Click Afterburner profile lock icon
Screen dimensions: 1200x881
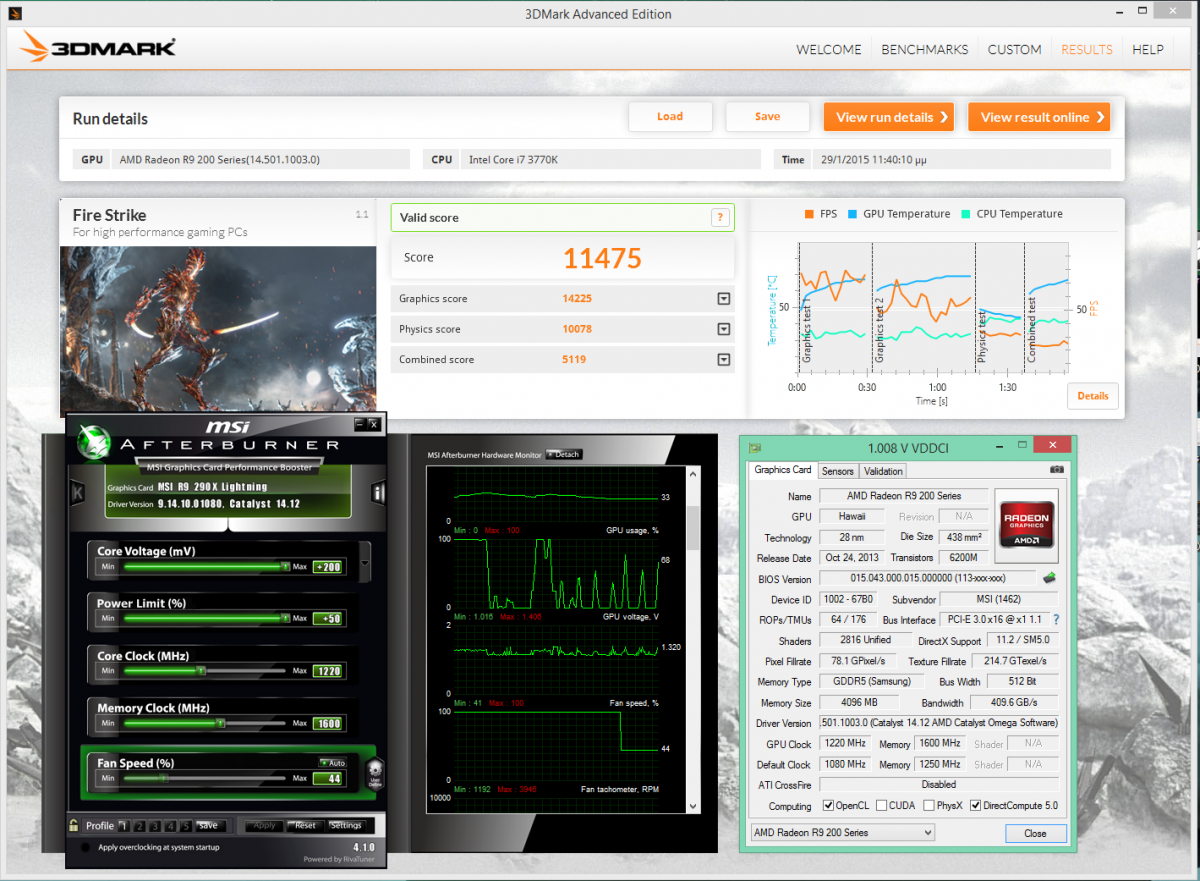coord(74,826)
